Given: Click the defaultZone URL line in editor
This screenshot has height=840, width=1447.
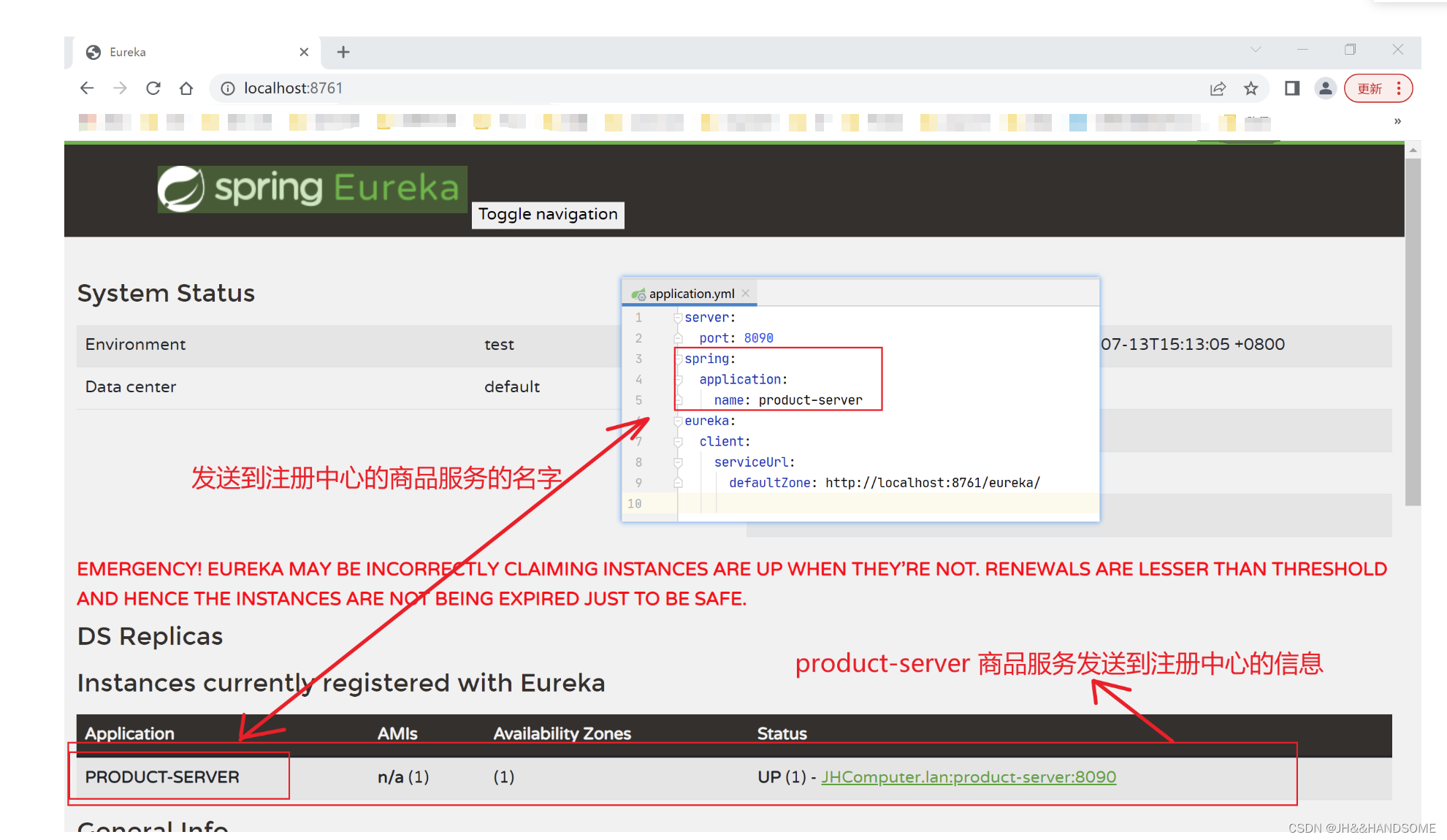Looking at the screenshot, I should 884,483.
